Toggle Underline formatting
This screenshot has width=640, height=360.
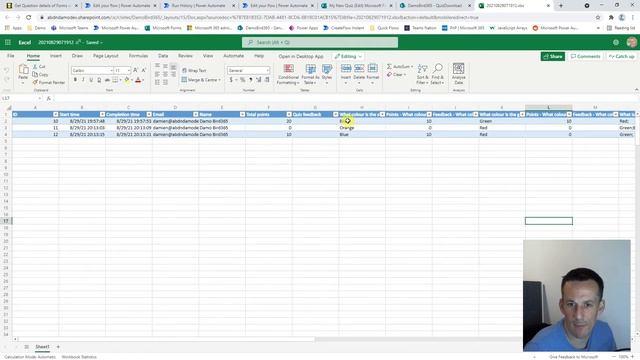click(91, 80)
